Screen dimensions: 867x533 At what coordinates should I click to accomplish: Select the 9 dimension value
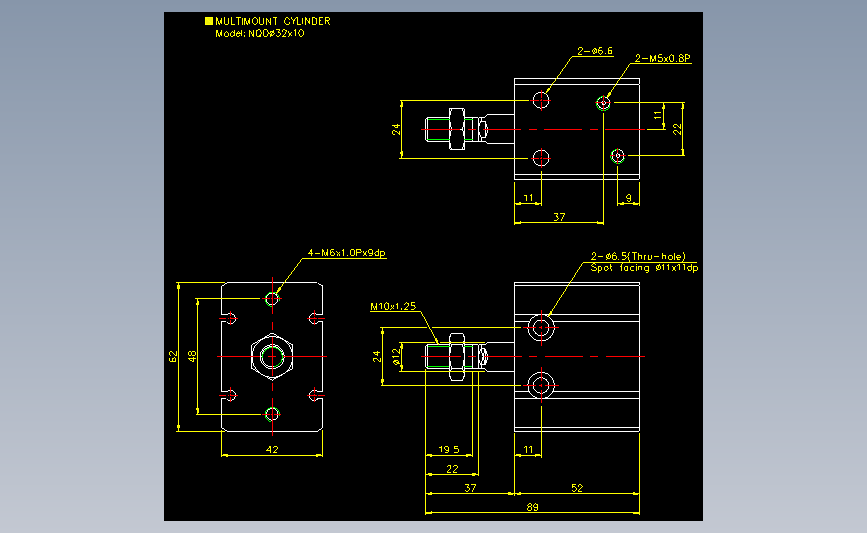coord(628,197)
